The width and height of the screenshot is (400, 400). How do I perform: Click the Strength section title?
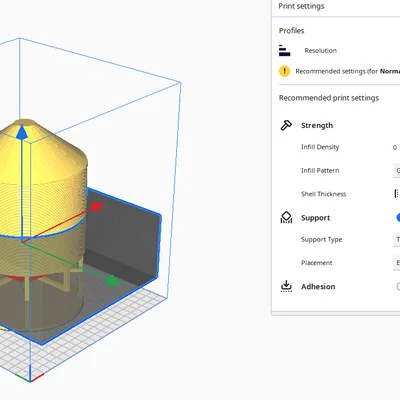317,125
